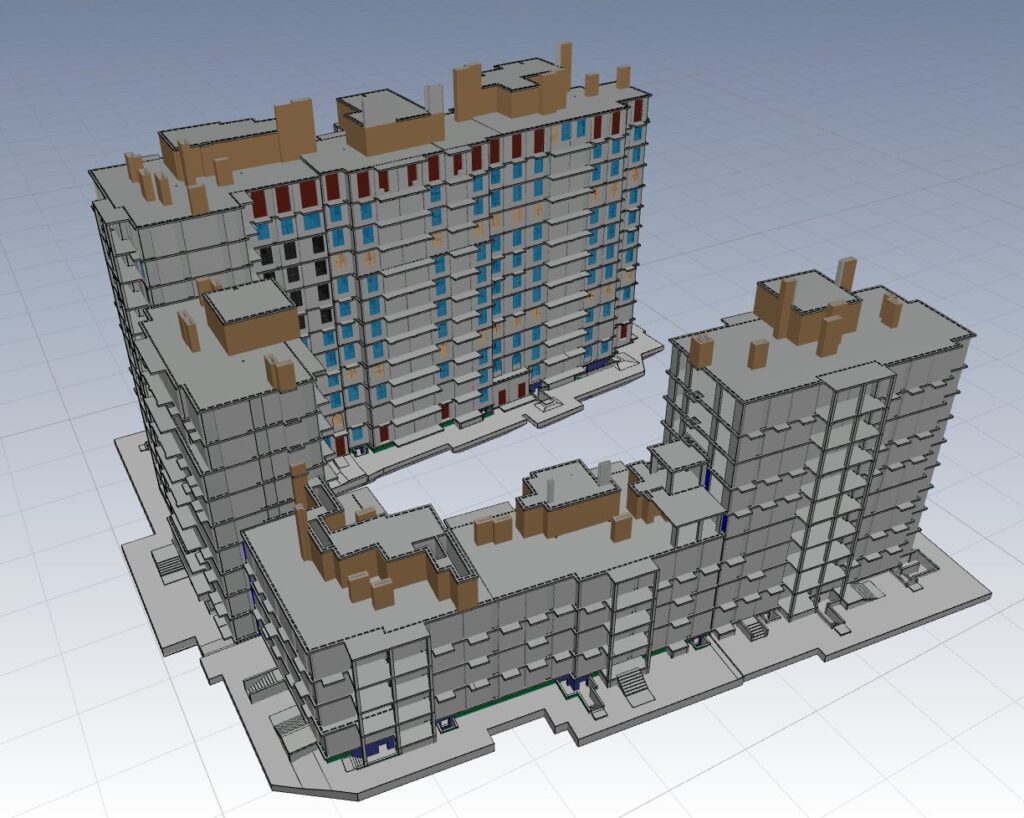Image resolution: width=1024 pixels, height=818 pixels.
Task: Click the blue doors at front building corner
Action: point(378,745)
